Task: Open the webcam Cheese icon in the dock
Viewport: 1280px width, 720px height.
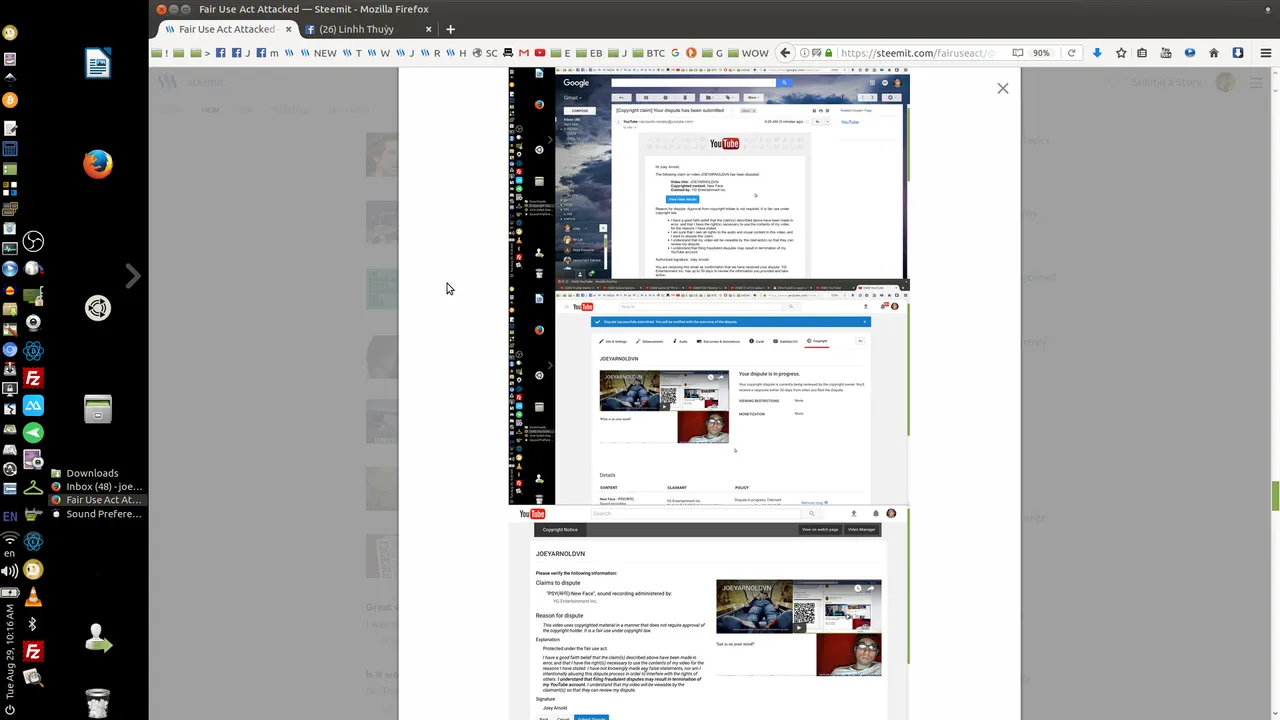Action: tap(33, 322)
